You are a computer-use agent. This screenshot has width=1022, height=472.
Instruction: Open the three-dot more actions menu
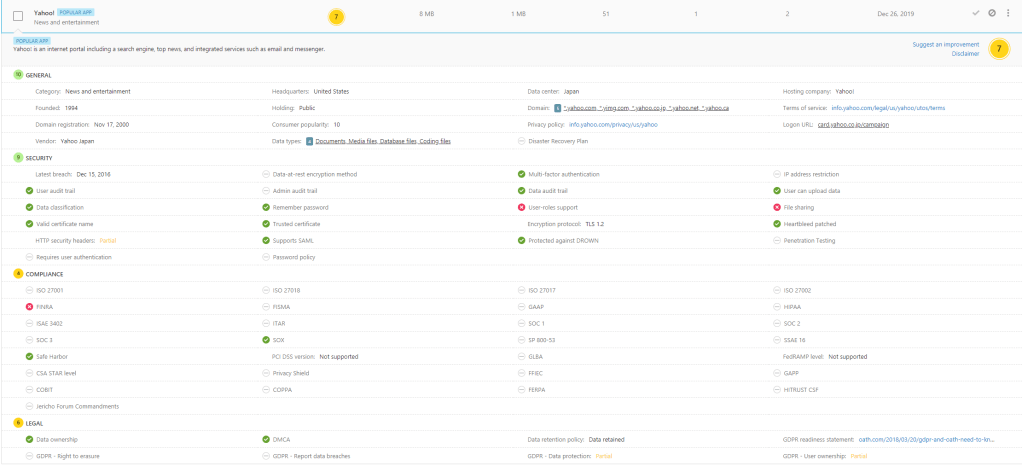(x=1007, y=14)
